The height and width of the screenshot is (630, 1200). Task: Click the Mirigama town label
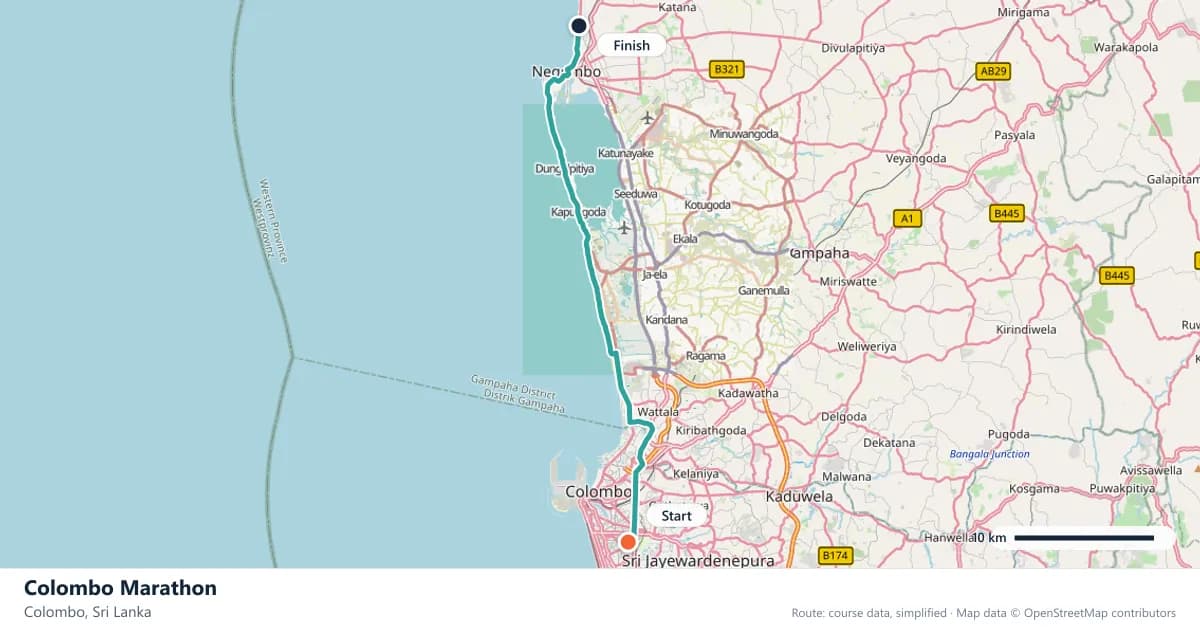(x=1024, y=12)
